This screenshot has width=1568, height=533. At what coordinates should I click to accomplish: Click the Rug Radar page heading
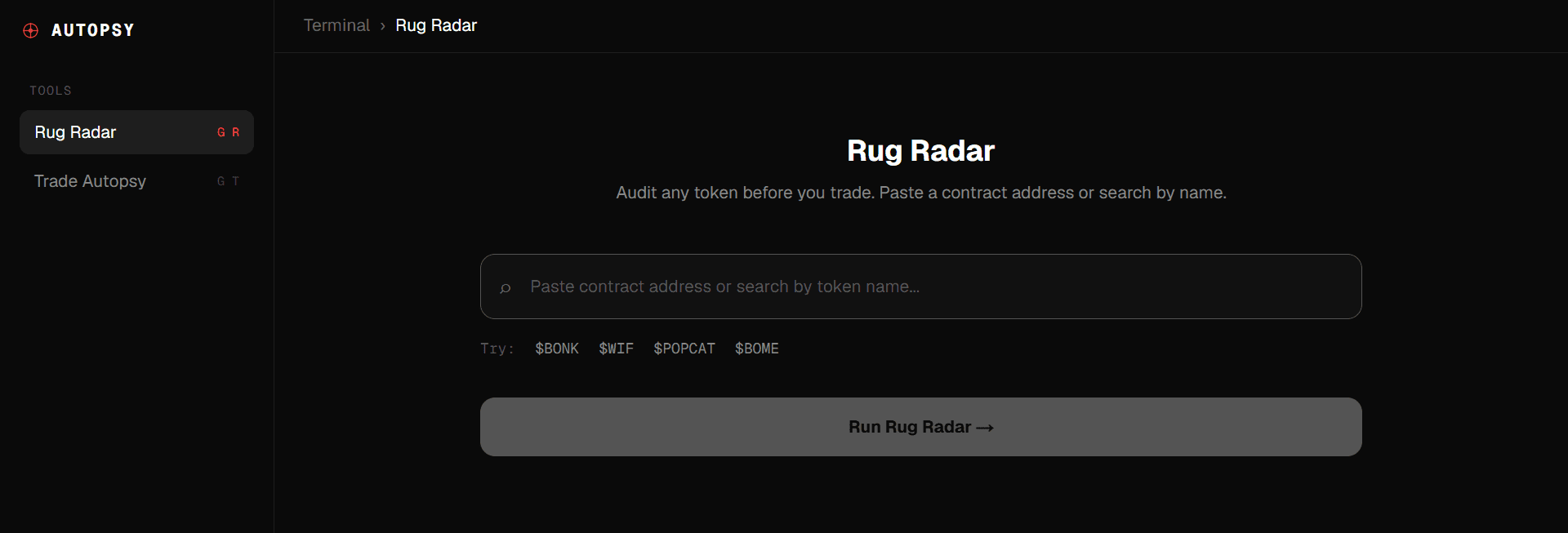[x=920, y=151]
